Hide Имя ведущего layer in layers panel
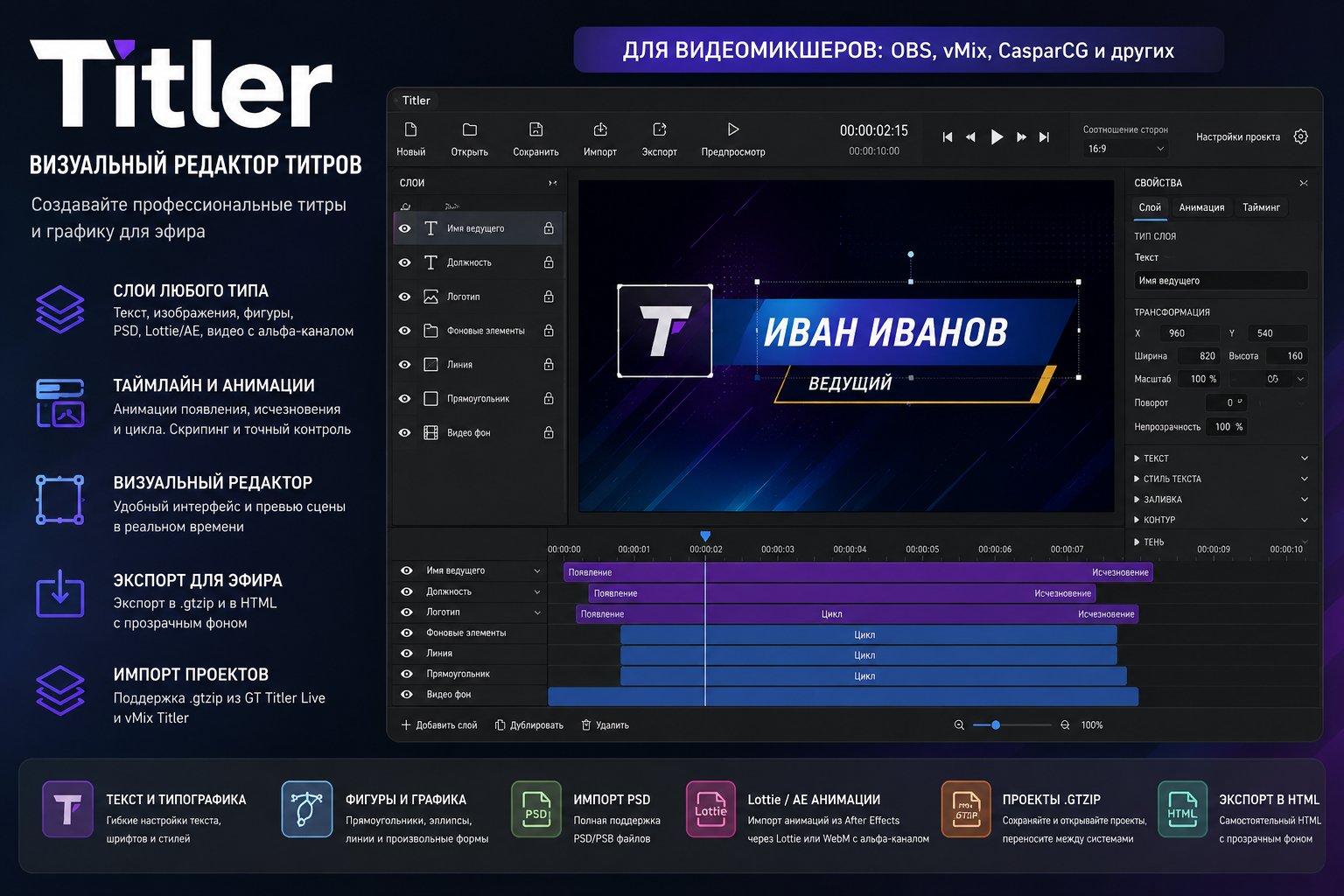The image size is (1344, 896). pyautogui.click(x=405, y=228)
